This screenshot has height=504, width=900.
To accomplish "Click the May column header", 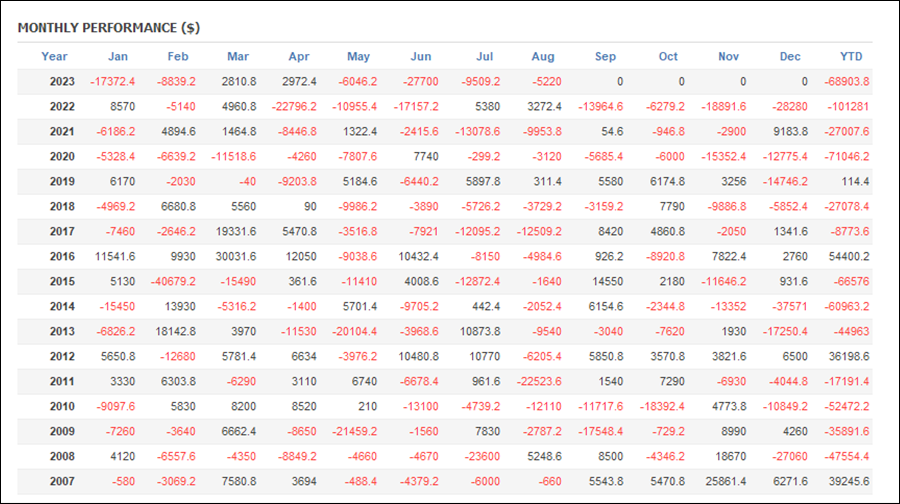I will coord(358,56).
